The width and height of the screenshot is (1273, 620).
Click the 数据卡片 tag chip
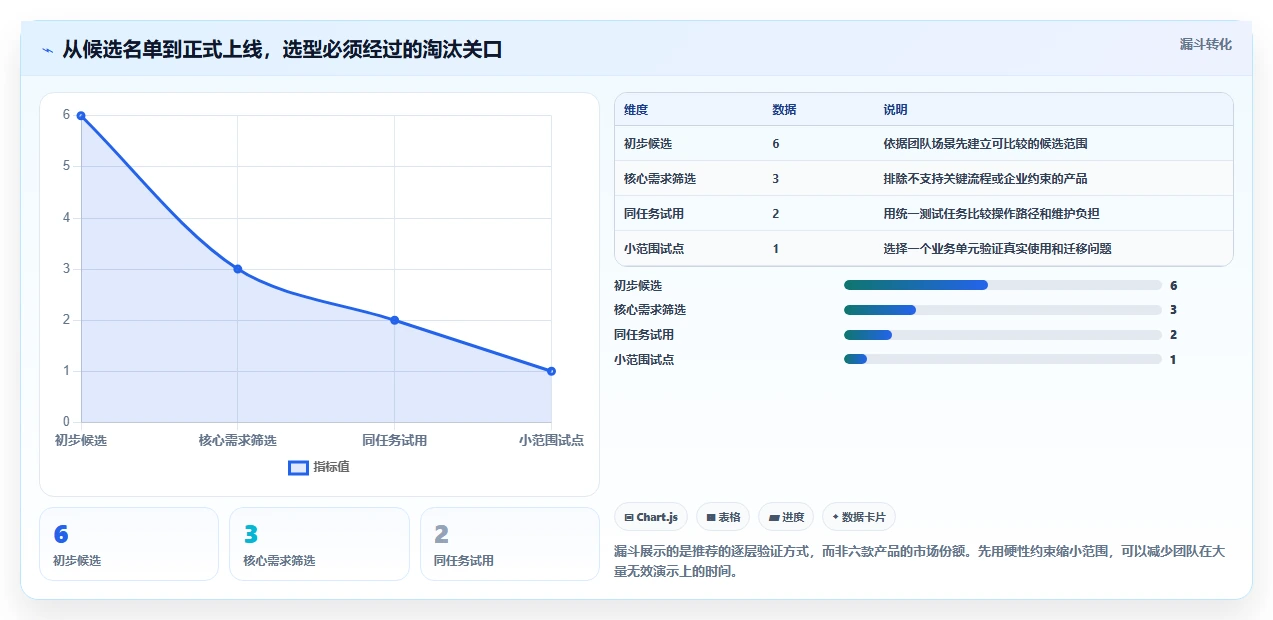click(859, 517)
